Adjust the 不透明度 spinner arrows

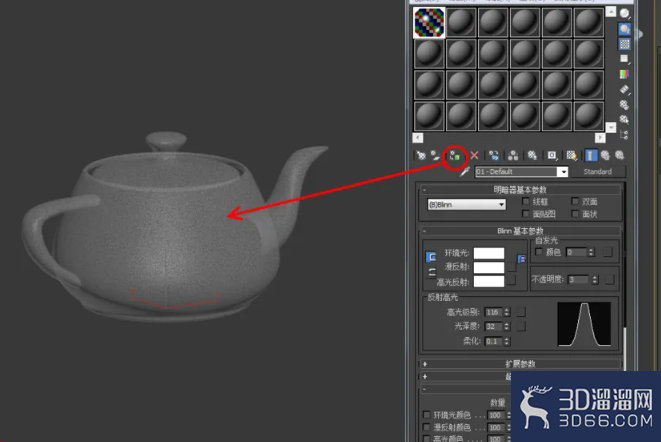[595, 280]
